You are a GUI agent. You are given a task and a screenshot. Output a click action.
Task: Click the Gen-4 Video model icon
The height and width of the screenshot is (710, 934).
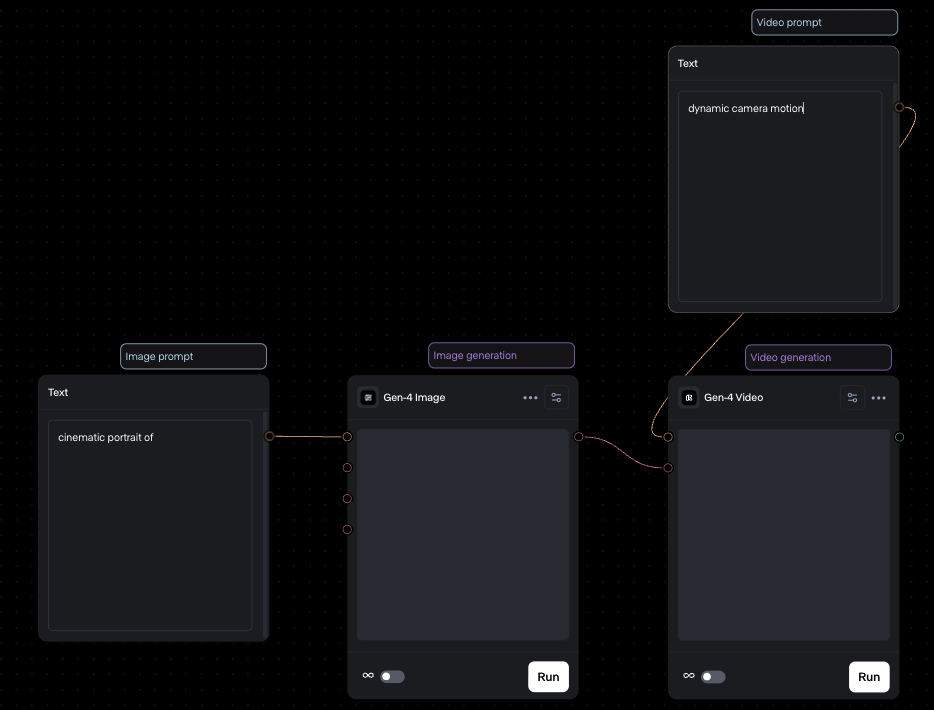689,398
